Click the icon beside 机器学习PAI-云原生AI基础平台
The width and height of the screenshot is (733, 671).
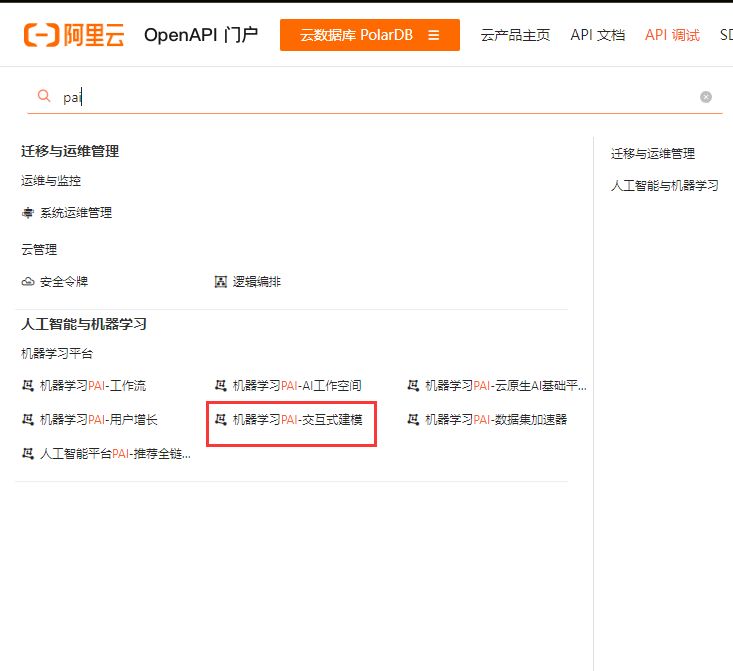pyautogui.click(x=413, y=386)
